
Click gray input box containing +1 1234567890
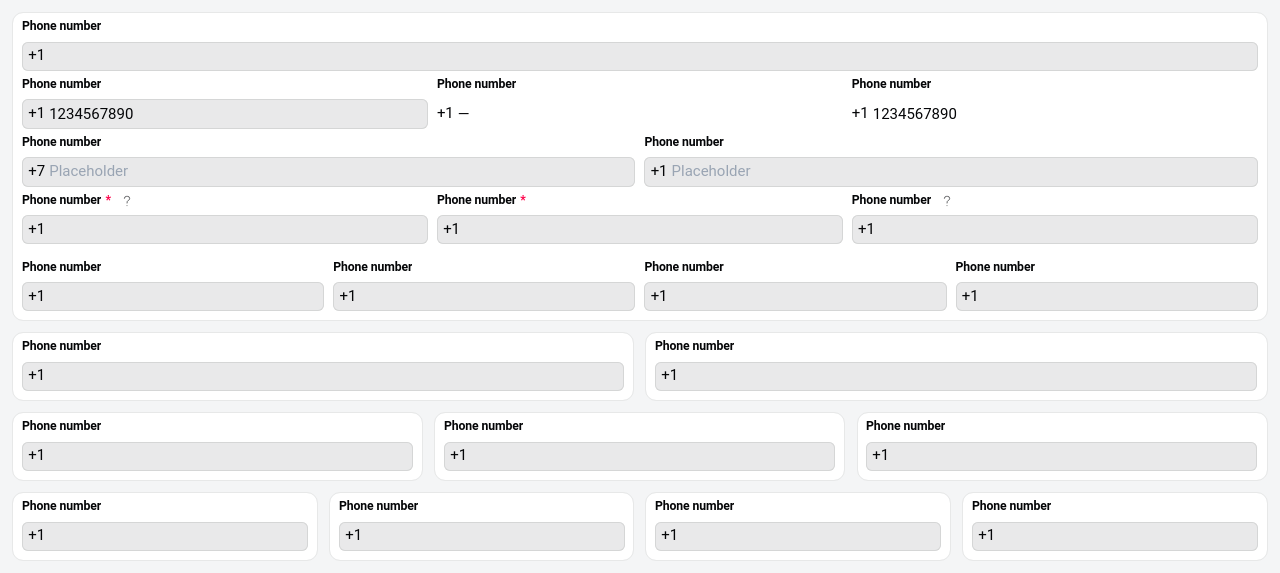225,114
